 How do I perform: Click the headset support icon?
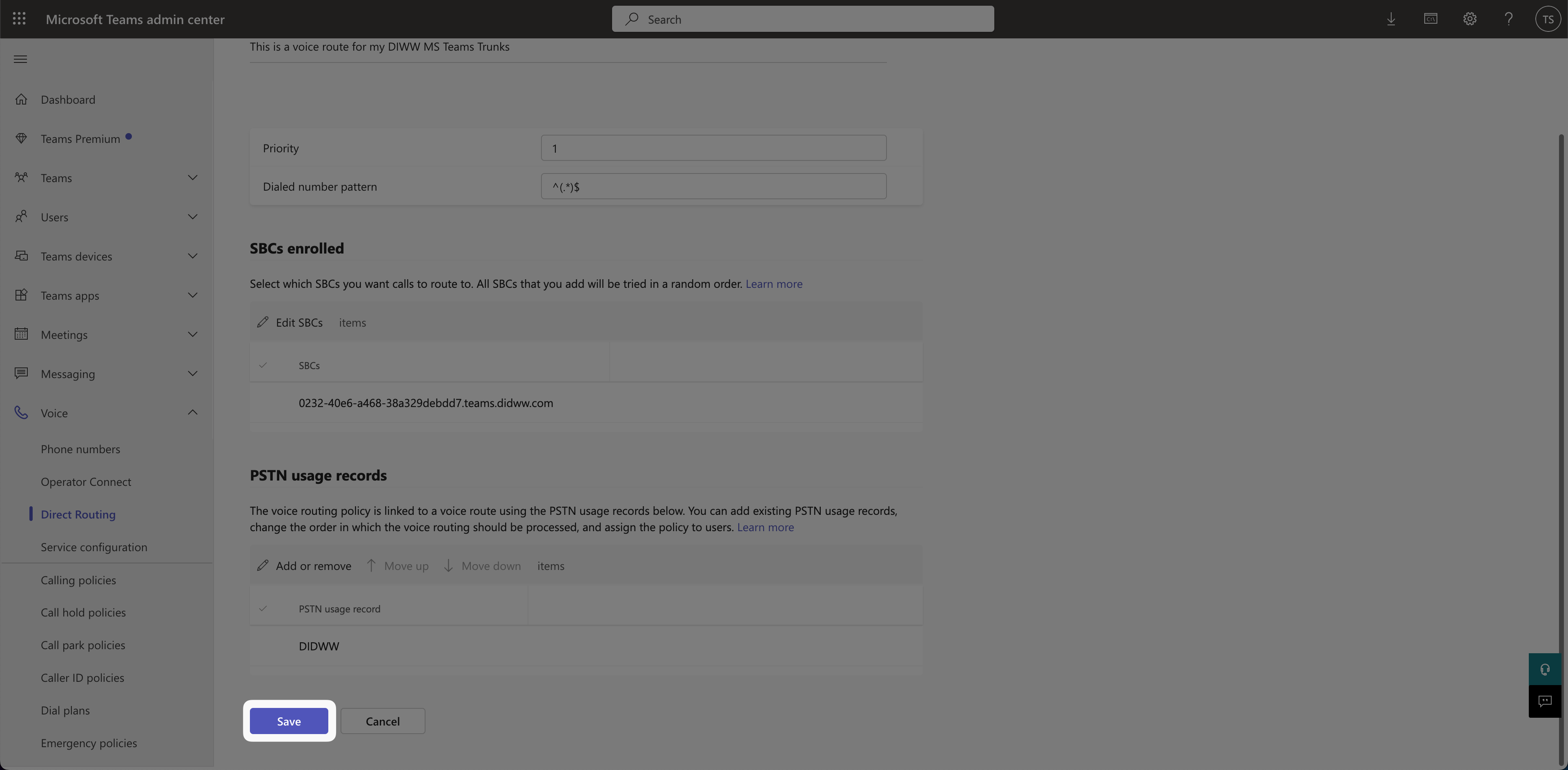coord(1545,669)
